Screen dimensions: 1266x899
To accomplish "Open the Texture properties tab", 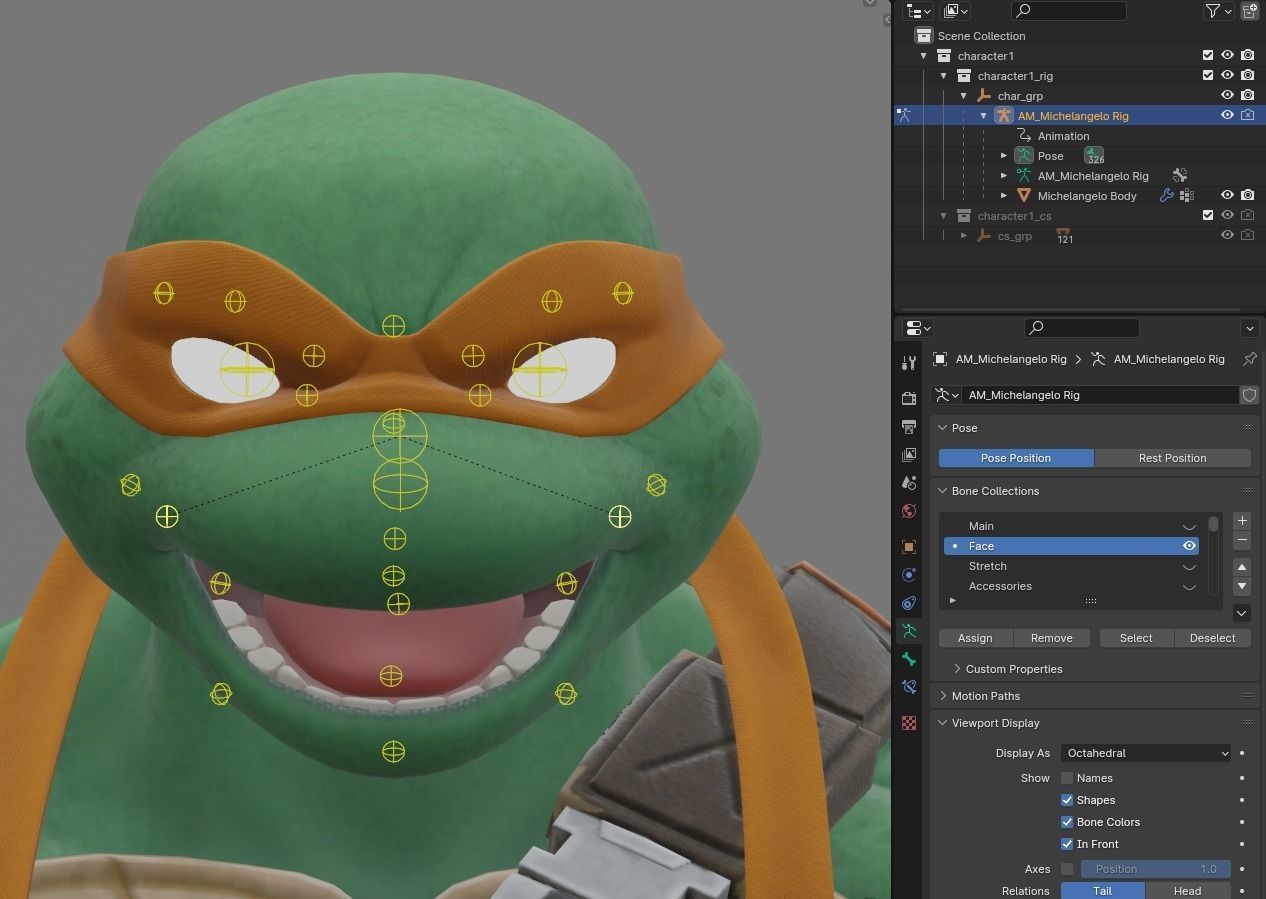I will pos(909,722).
